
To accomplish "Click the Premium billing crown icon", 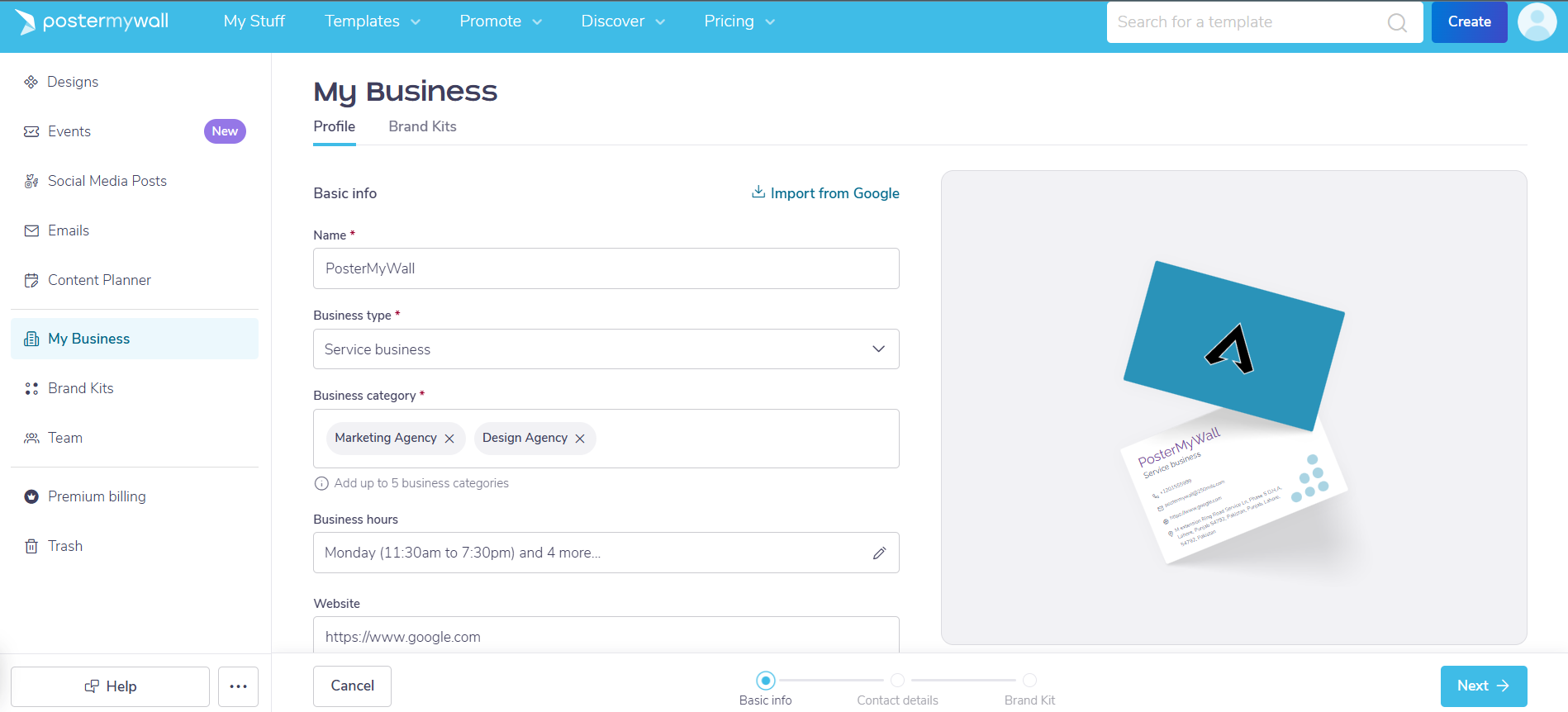I will click(x=31, y=496).
